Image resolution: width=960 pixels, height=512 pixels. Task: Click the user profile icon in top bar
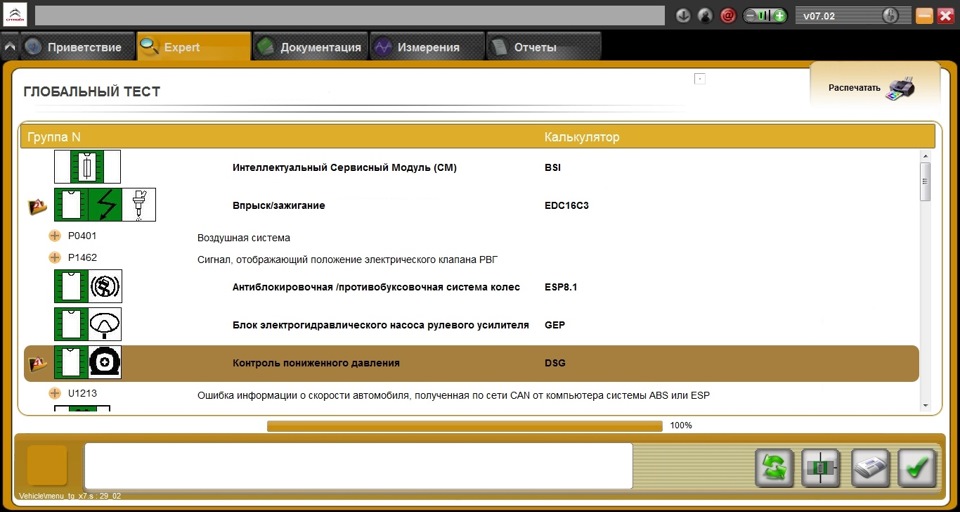click(x=705, y=16)
